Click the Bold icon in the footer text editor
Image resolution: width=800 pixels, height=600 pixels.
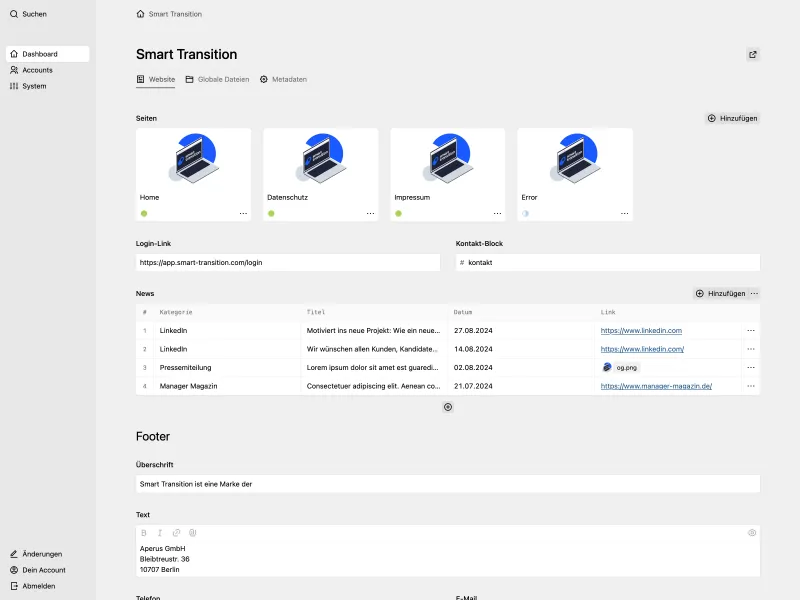[144, 533]
